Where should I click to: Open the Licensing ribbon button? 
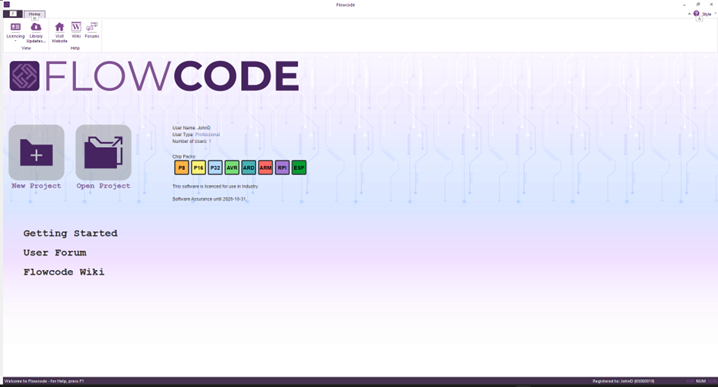15,31
